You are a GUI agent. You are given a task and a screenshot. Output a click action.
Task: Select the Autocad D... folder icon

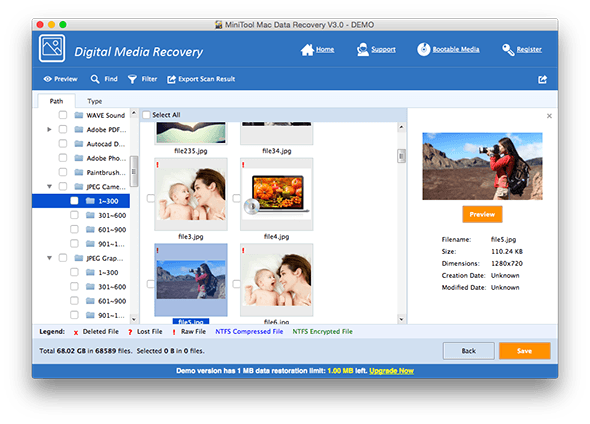point(79,144)
